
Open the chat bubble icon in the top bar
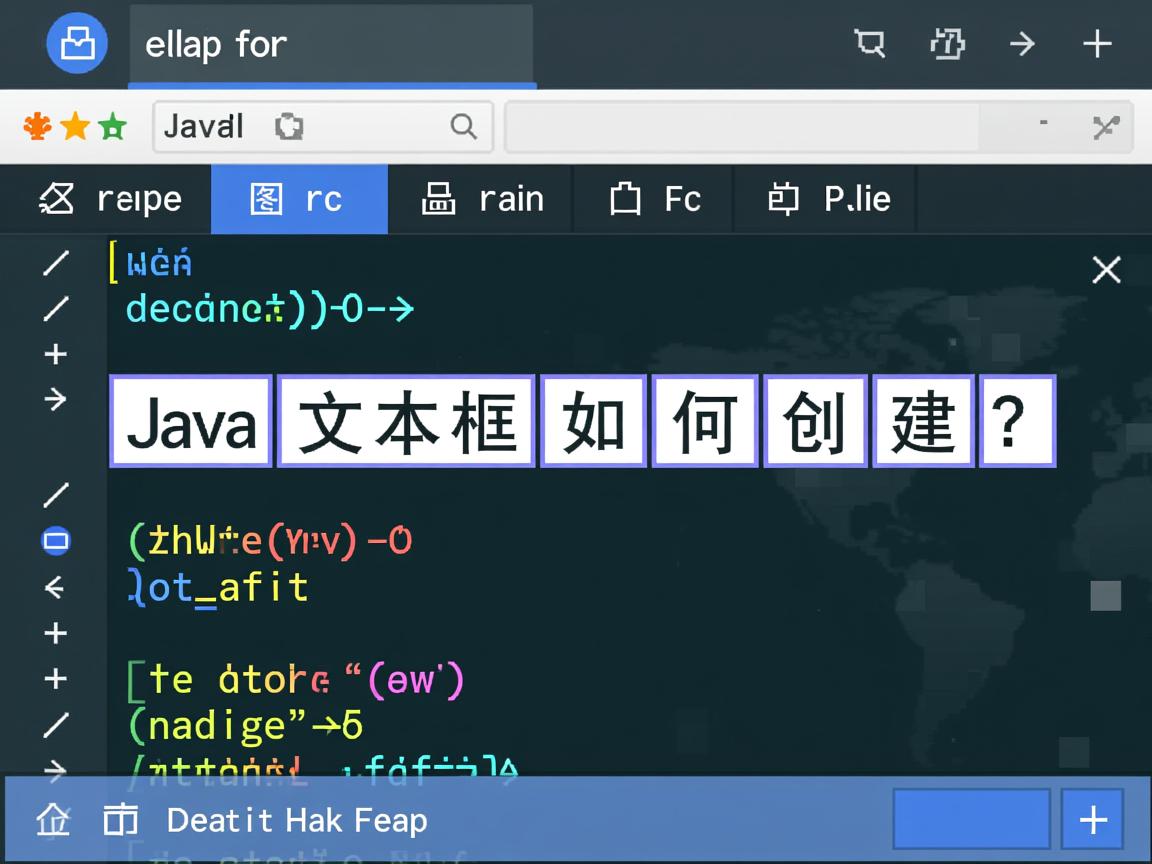coord(869,44)
